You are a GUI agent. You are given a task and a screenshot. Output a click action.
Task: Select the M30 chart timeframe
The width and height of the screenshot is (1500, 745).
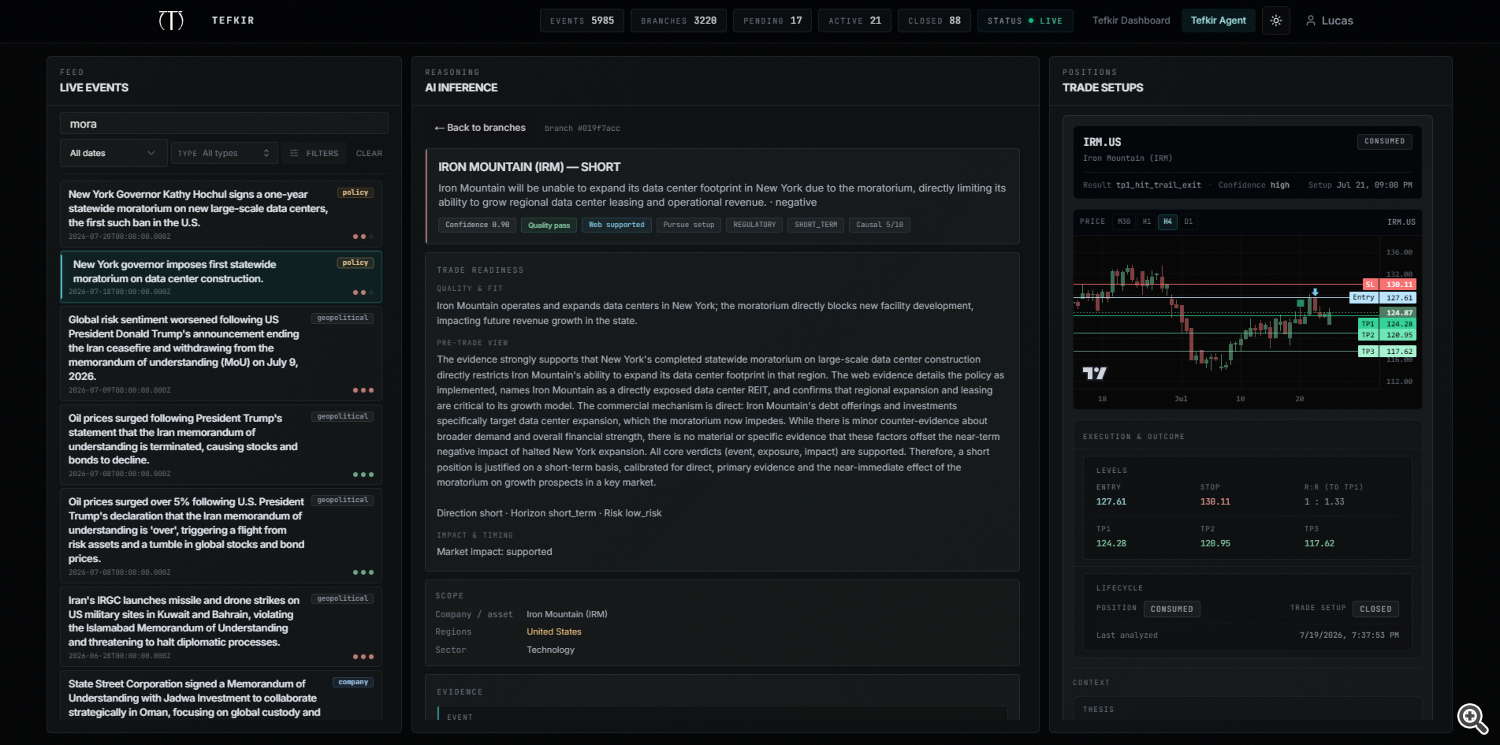(x=1125, y=221)
